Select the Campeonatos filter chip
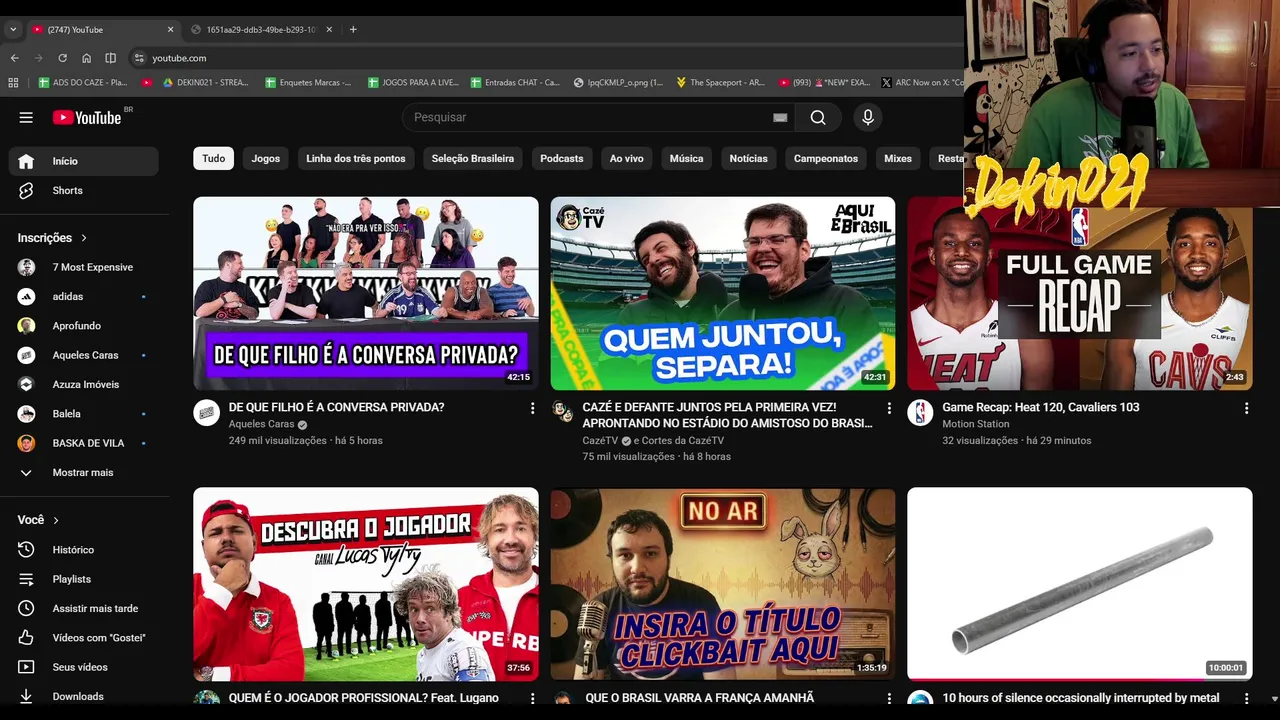Screen dimensions: 1280x720 [826, 158]
